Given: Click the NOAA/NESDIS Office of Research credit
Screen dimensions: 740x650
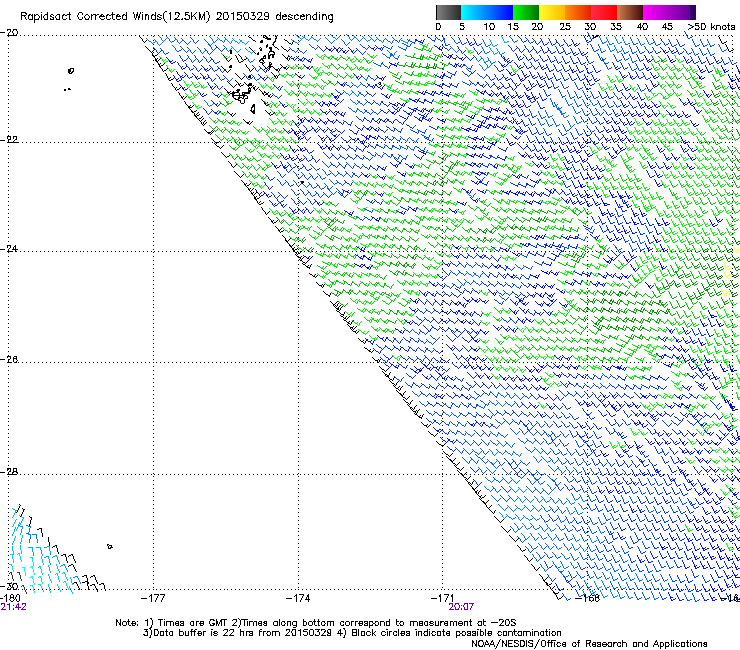Looking at the screenshot, I should coord(589,644).
